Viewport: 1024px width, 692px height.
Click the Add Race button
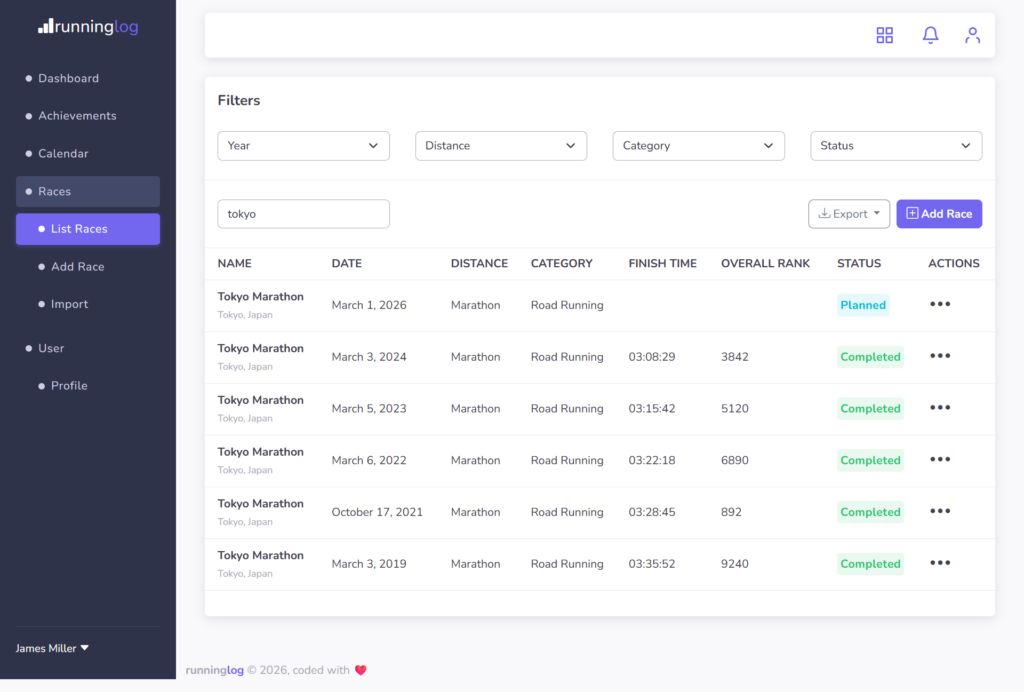pos(939,214)
